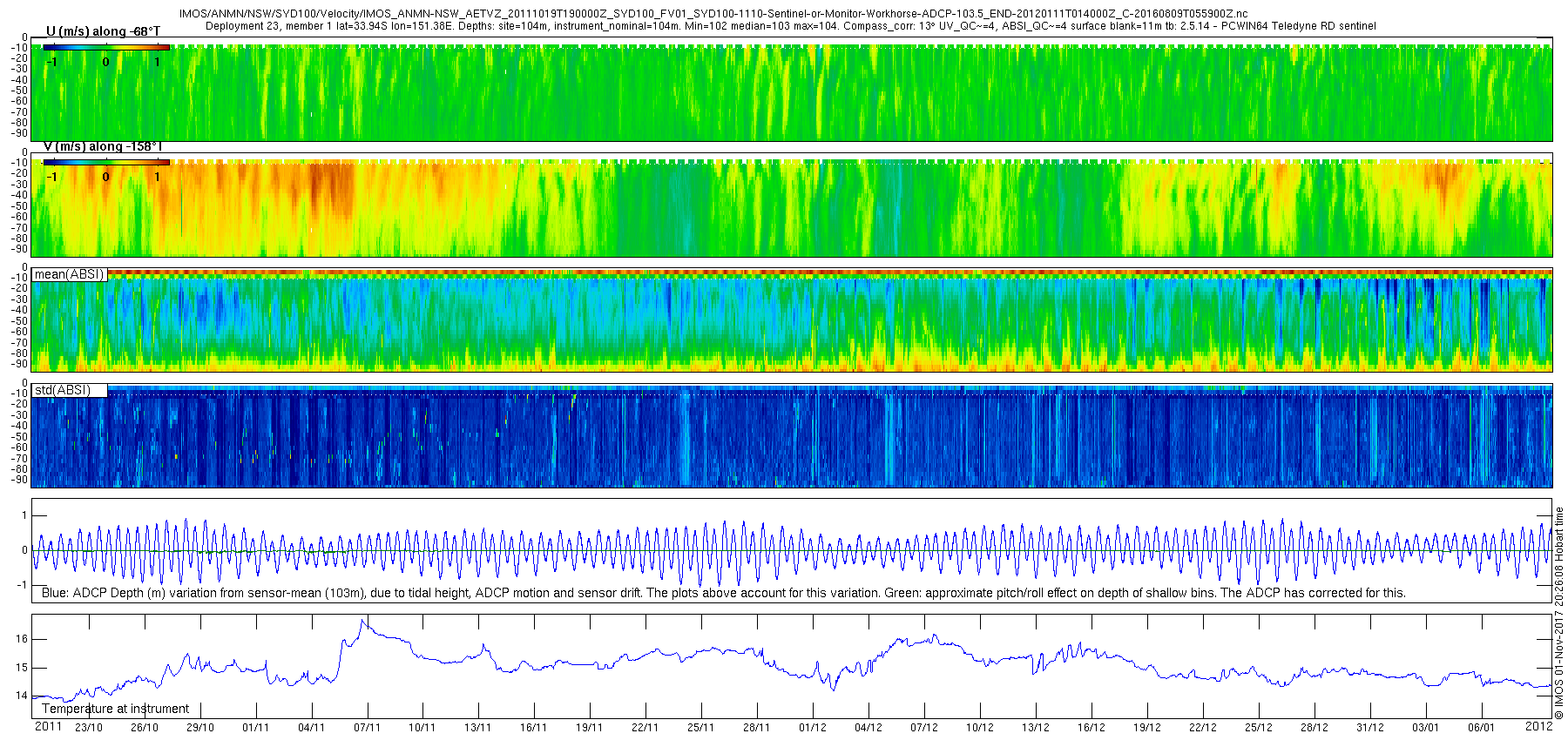Click the '07/12' date tick label
This screenshot has height=740, width=1568.
(x=924, y=728)
